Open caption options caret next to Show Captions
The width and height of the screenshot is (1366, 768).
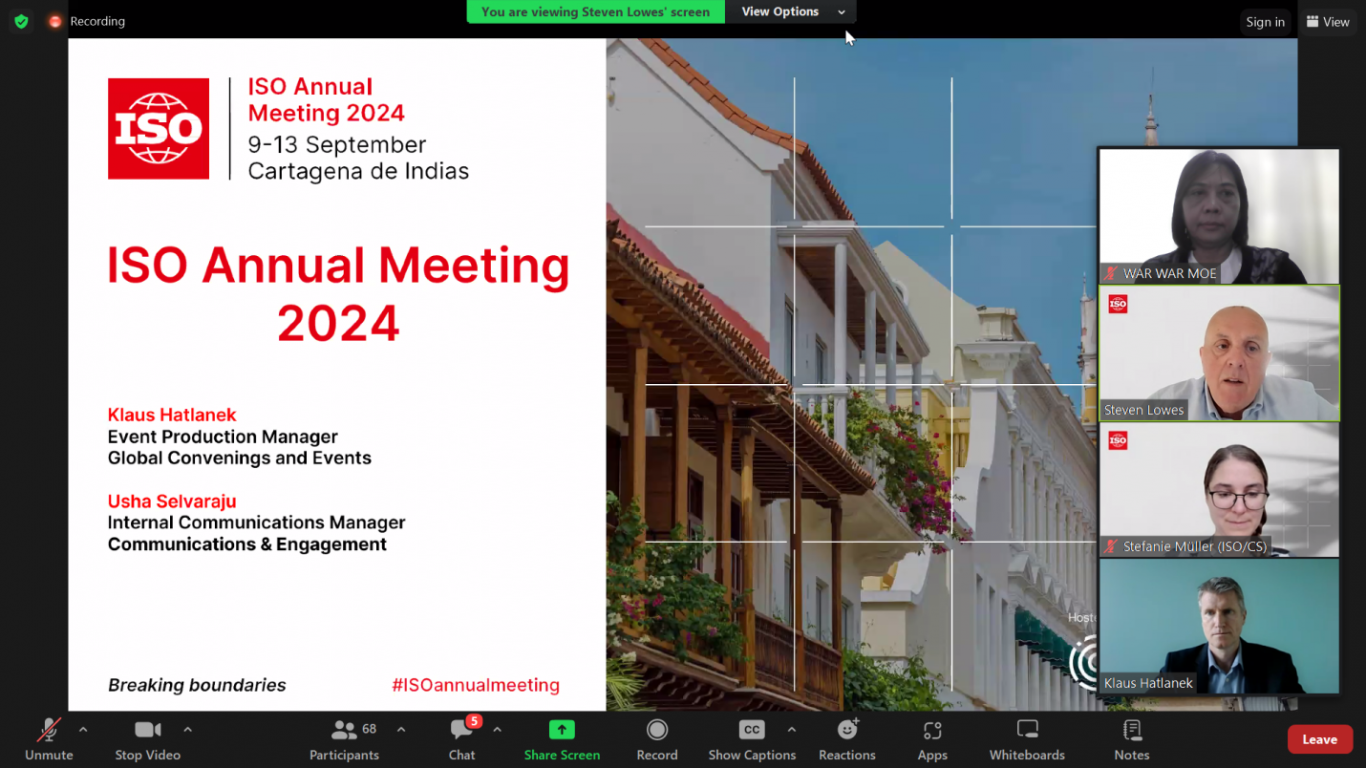click(x=792, y=730)
